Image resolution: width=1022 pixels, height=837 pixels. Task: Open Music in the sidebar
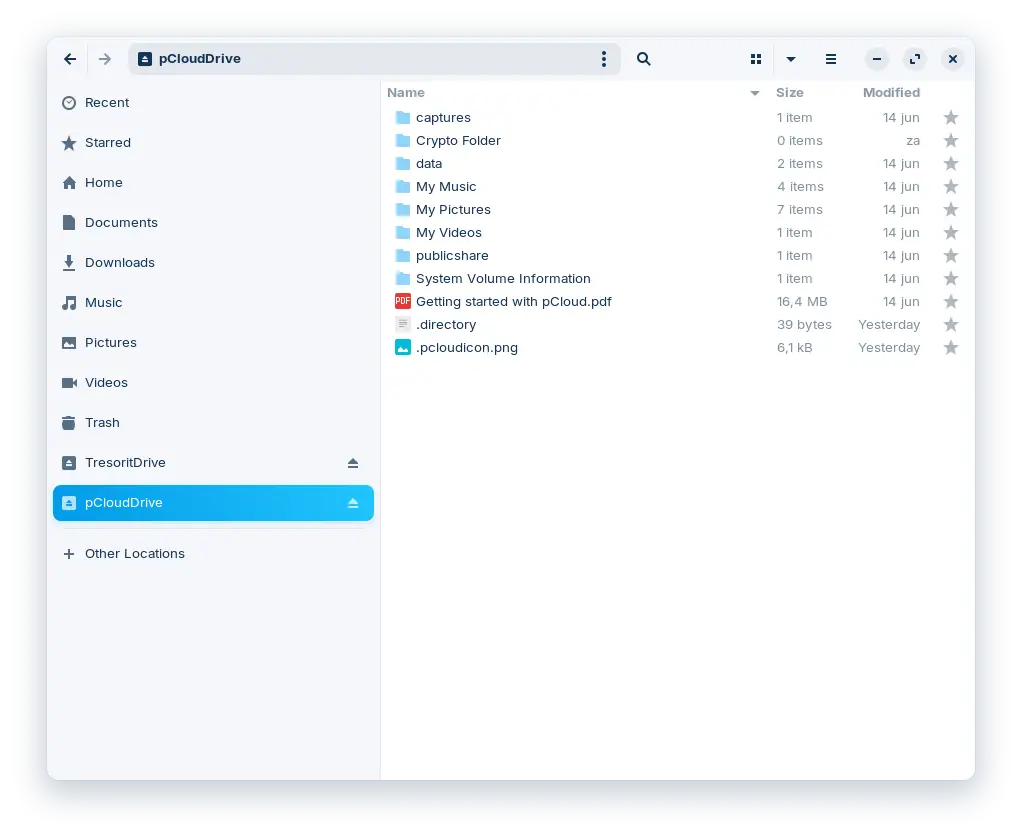[x=213, y=302]
